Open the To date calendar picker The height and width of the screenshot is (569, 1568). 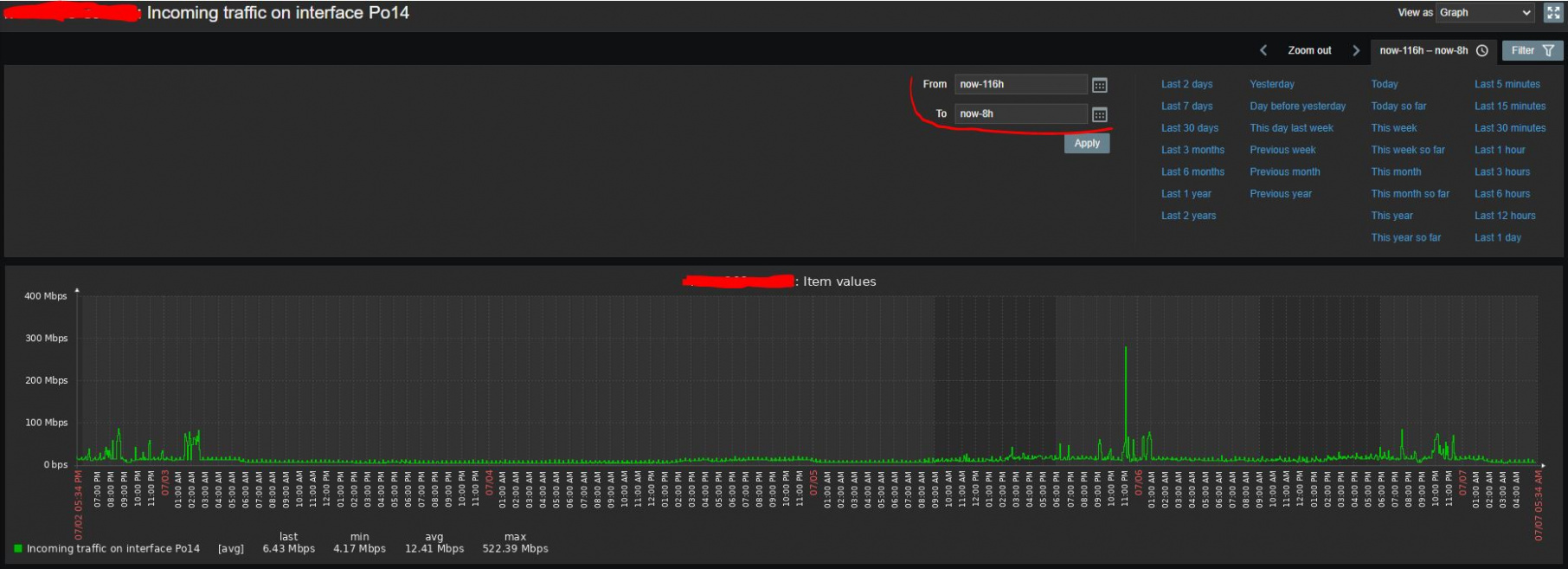[1099, 114]
